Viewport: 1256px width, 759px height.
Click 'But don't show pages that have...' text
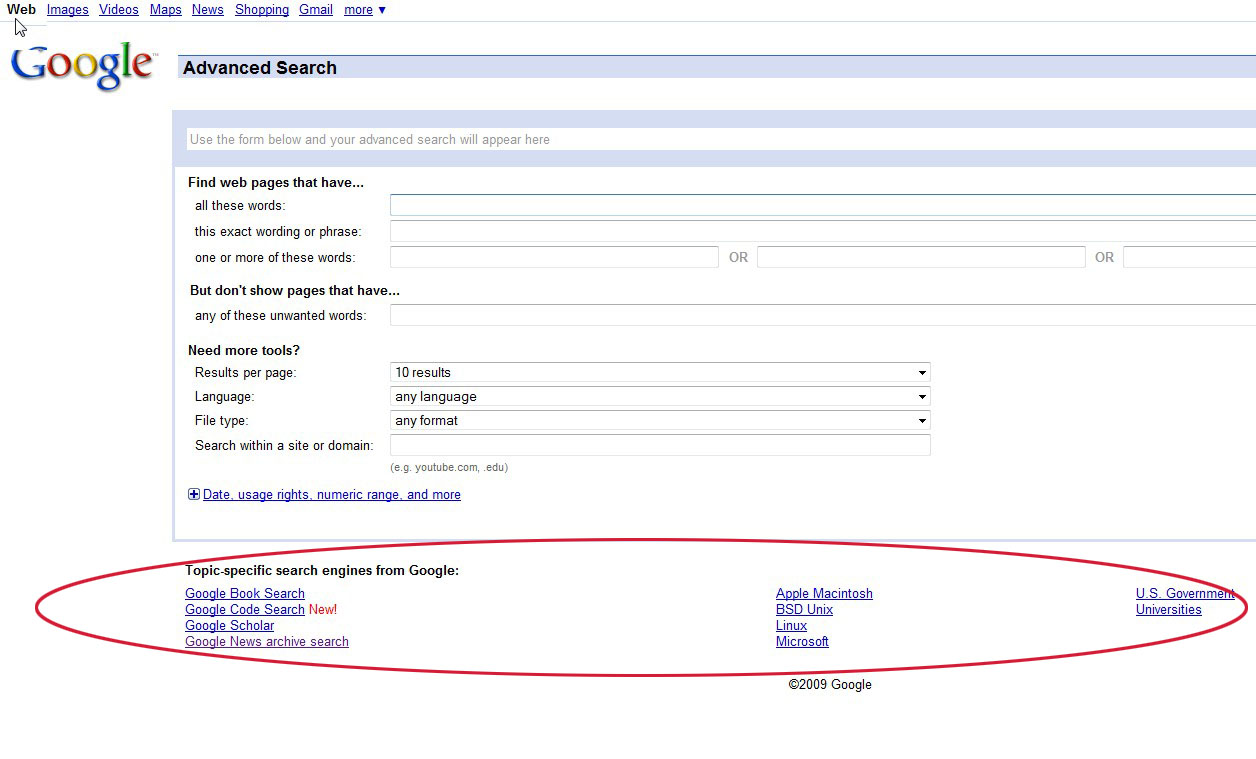coord(295,291)
